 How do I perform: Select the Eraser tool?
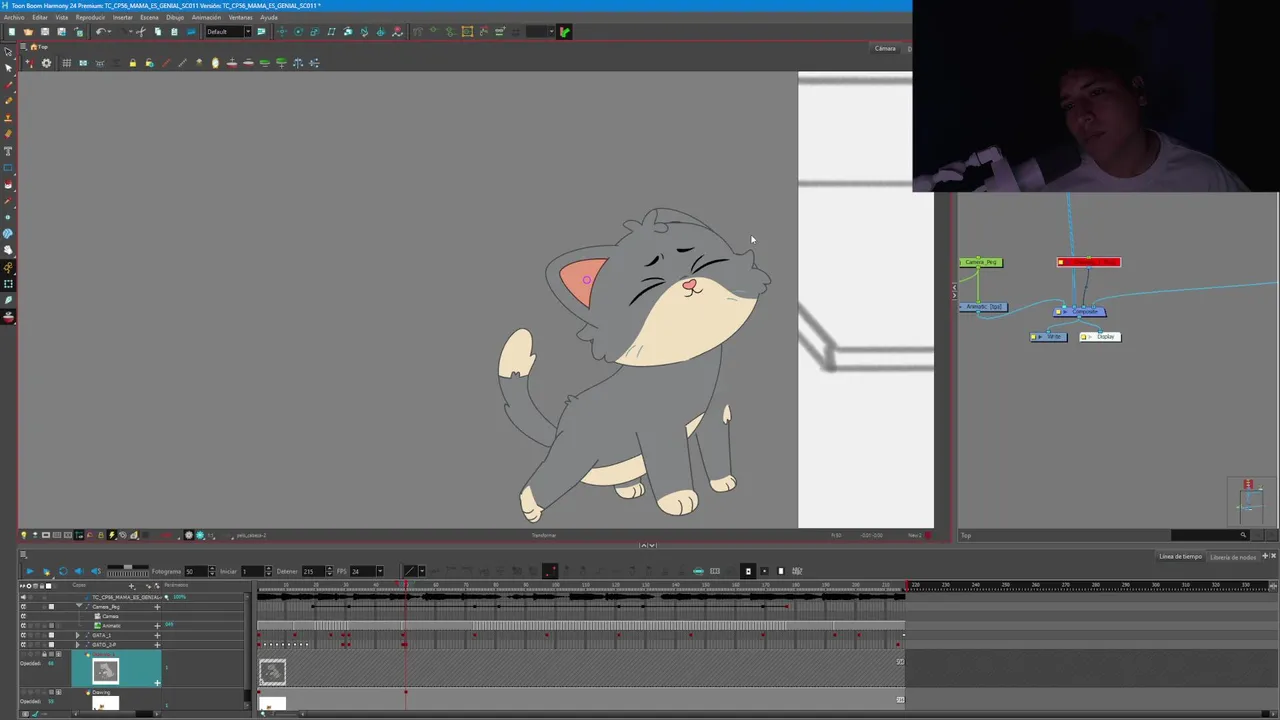coord(8,133)
